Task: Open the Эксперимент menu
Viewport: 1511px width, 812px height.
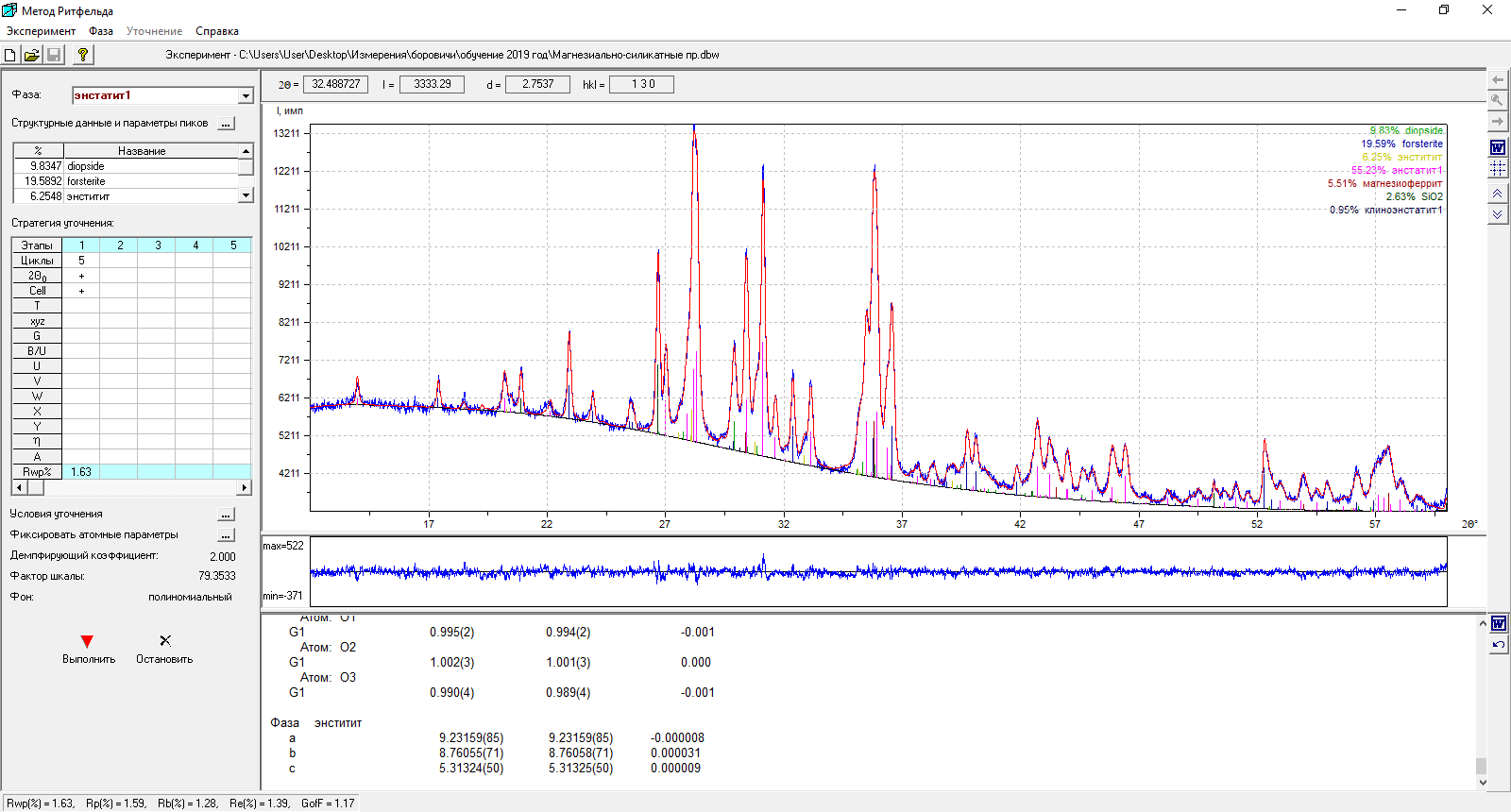Action: [x=41, y=31]
